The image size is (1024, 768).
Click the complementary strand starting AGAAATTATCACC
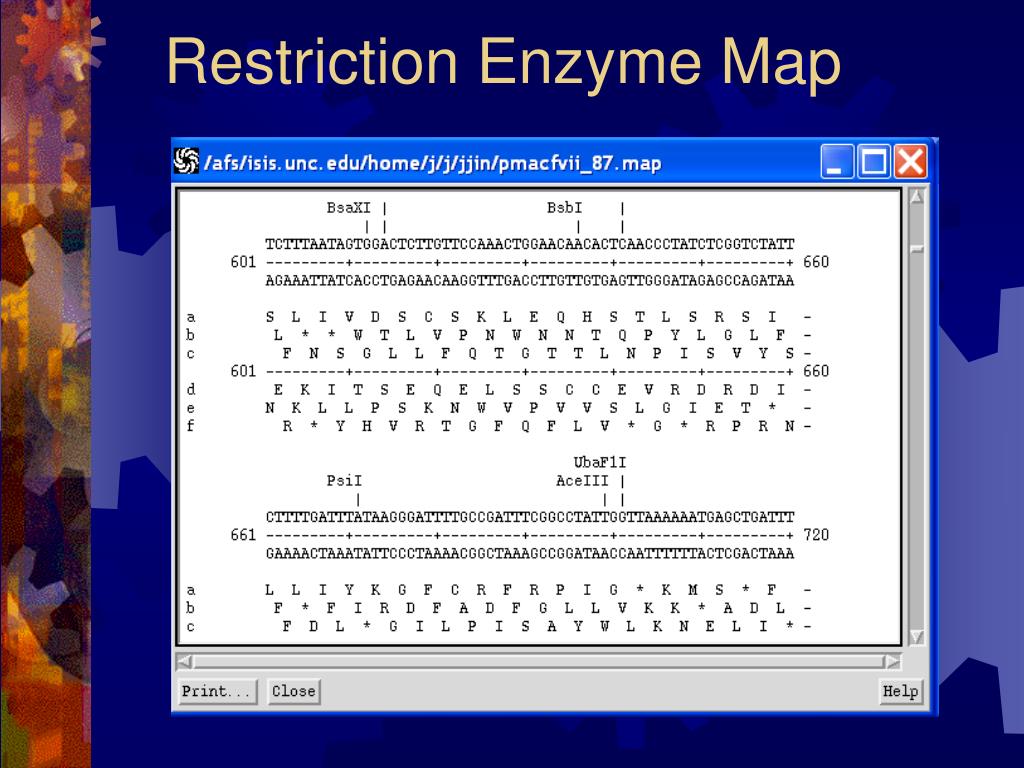530,281
